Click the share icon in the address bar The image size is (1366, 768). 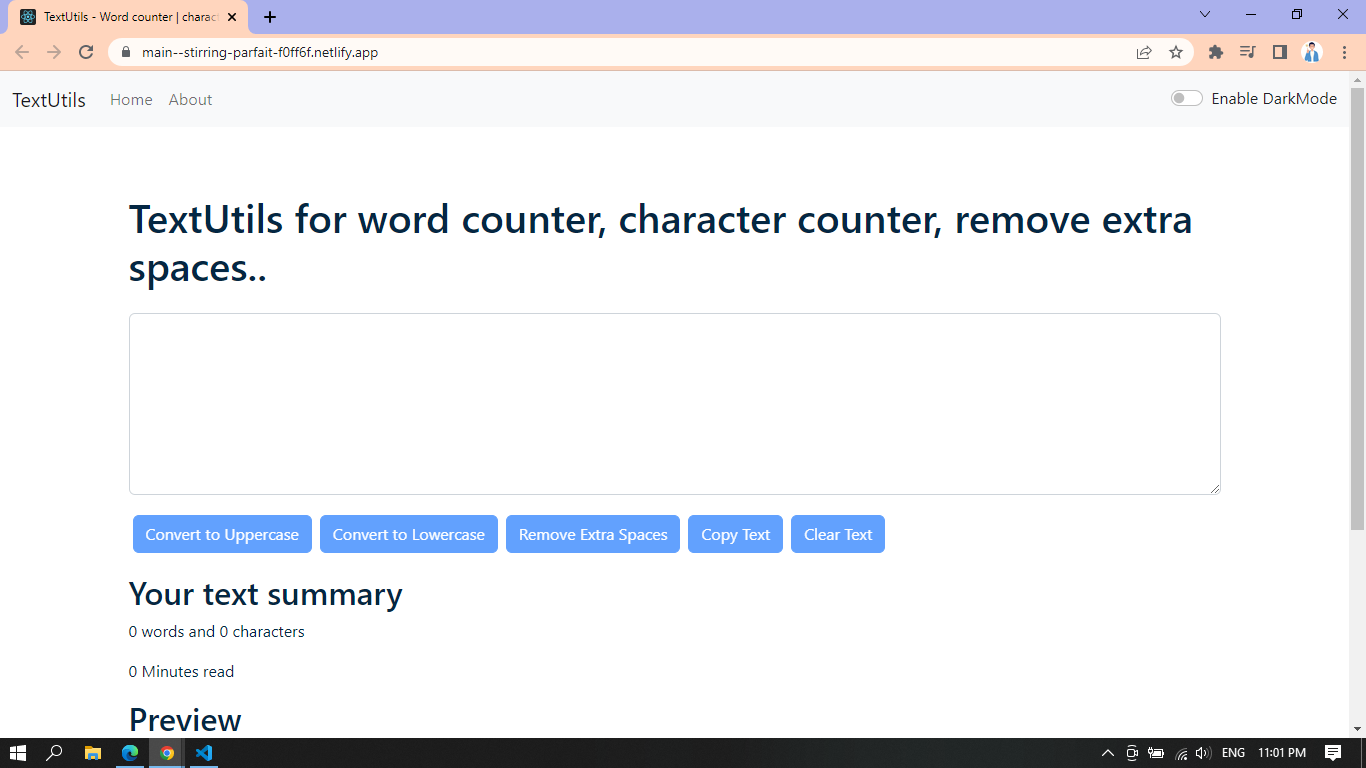pyautogui.click(x=1143, y=52)
